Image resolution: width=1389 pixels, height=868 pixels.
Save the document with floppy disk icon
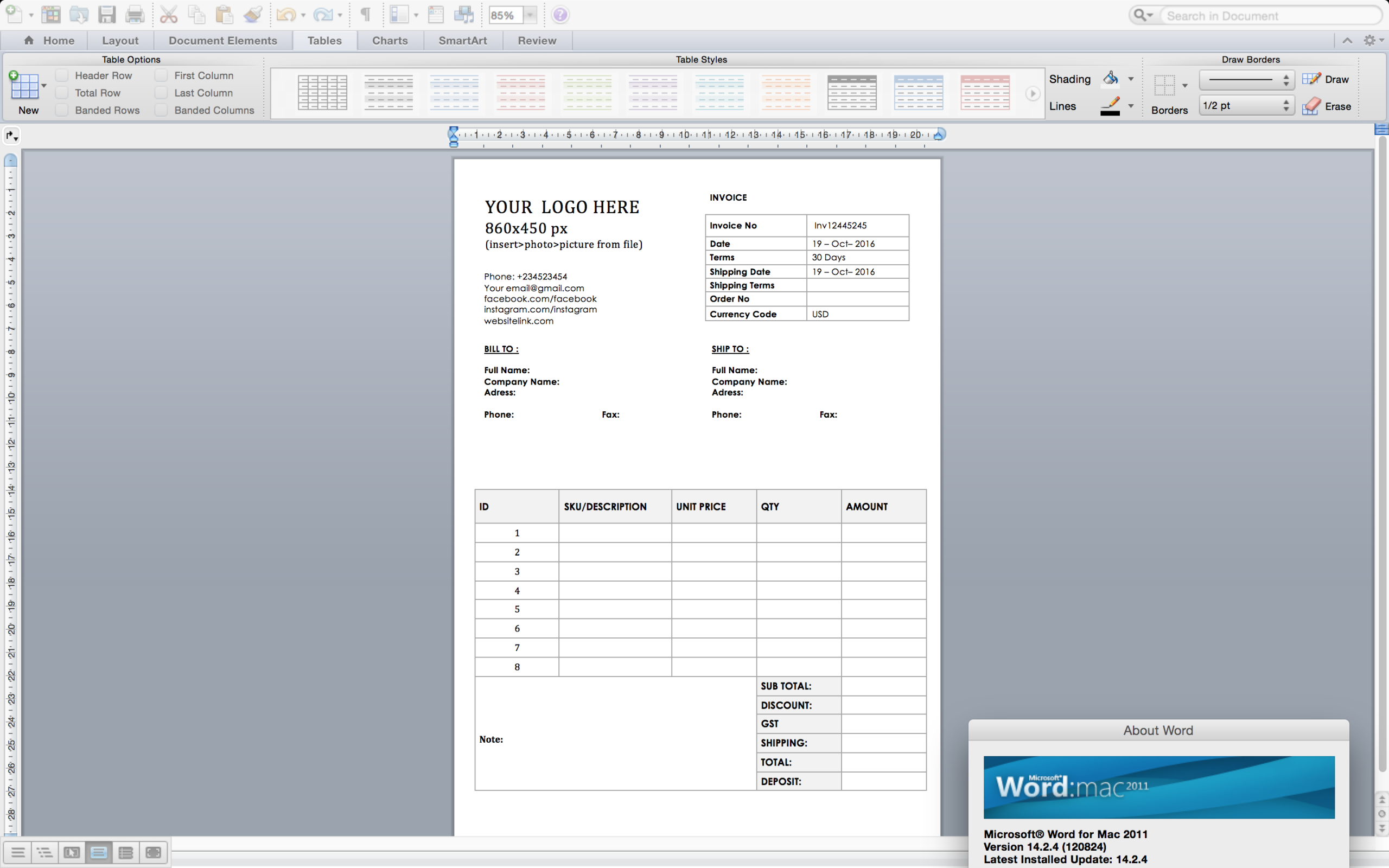click(107, 14)
